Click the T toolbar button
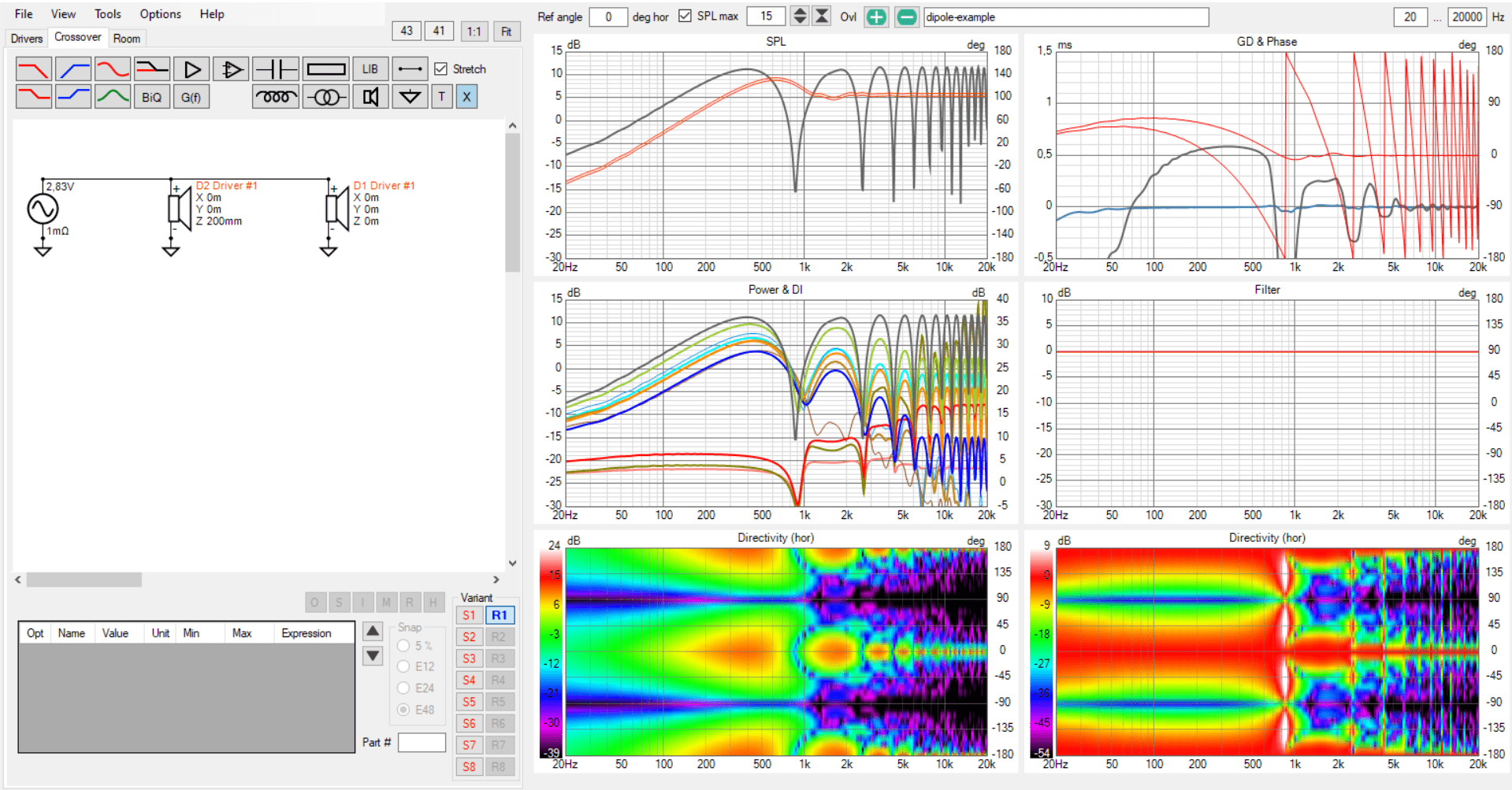The height and width of the screenshot is (790, 1512). pos(442,97)
